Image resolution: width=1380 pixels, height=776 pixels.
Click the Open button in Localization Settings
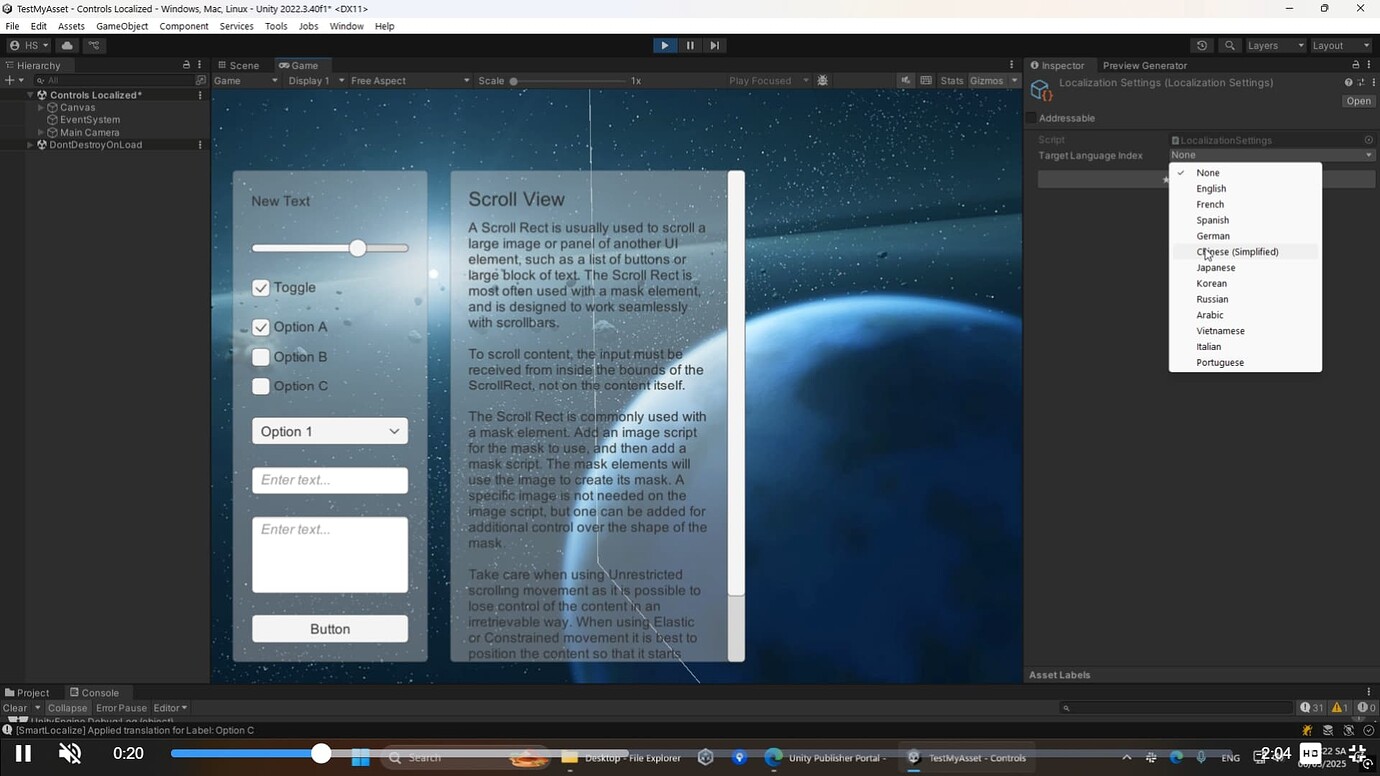coord(1357,101)
